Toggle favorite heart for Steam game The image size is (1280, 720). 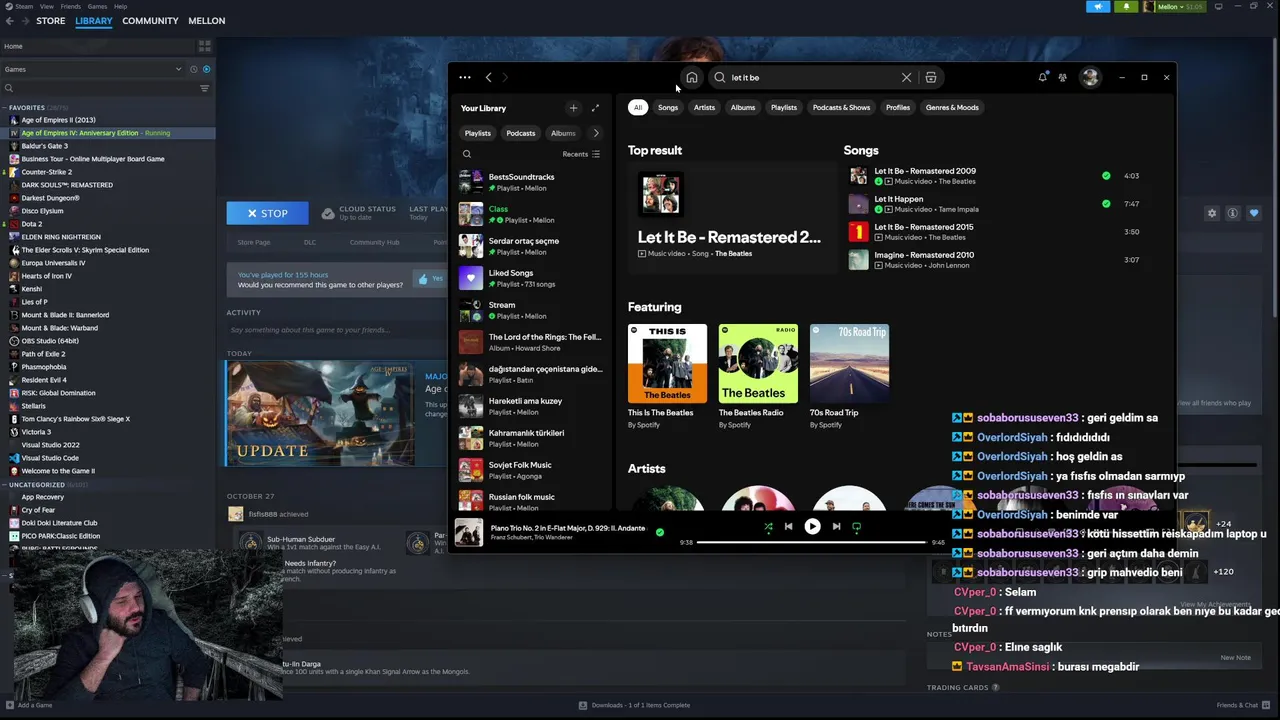1254,213
